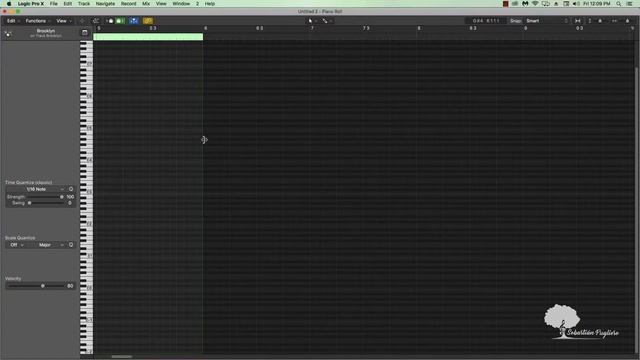This screenshot has height=360, width=640.
Task: Select the Brooklyn region name header
Action: coord(46,31)
